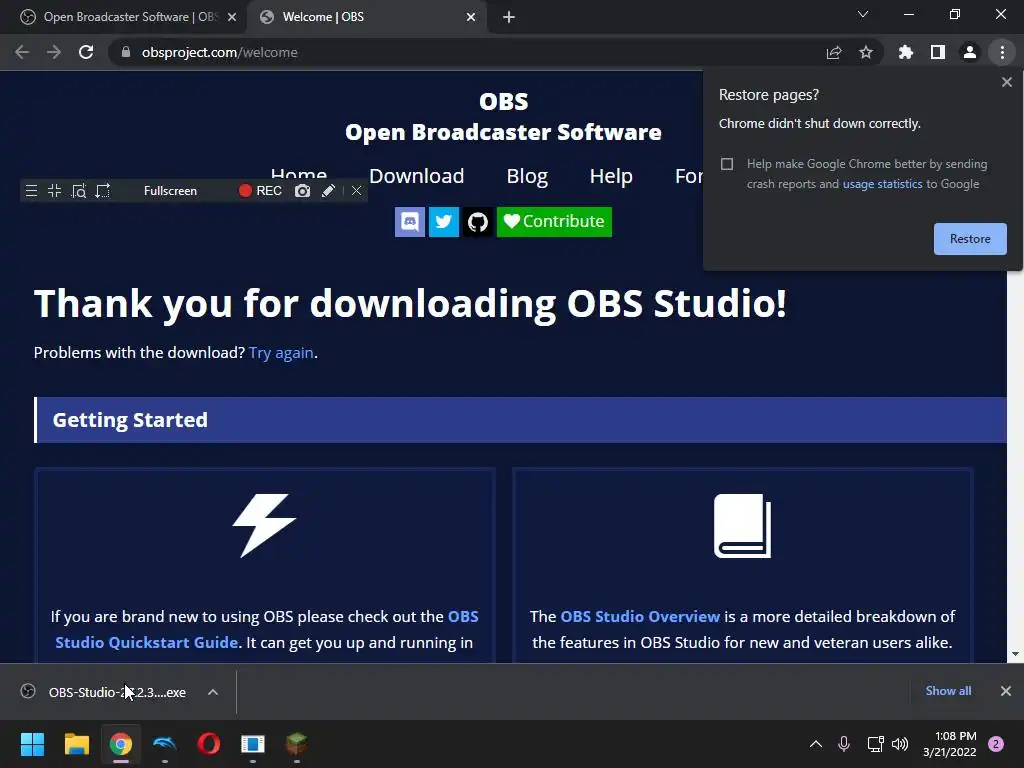Open the GitHub icon link
1024x768 pixels.
pos(477,222)
